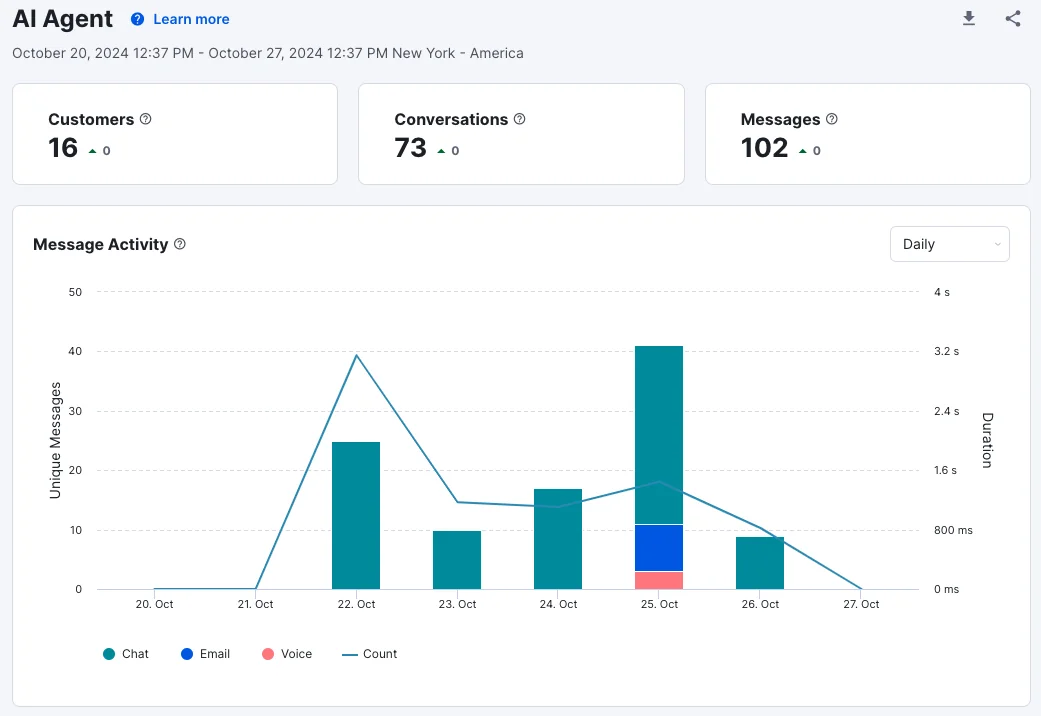This screenshot has height=716, width=1041.
Task: Click the Messages count 102
Action: (x=764, y=147)
